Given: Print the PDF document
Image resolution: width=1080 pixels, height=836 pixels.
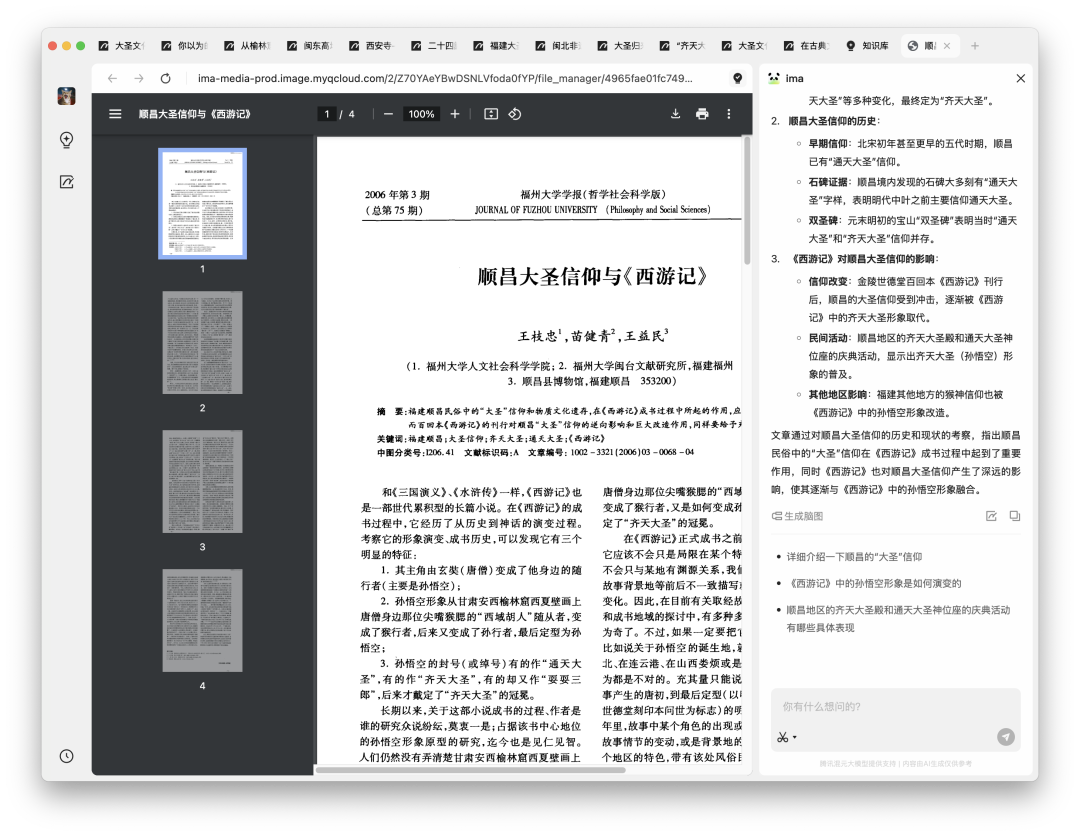Looking at the screenshot, I should (x=702, y=114).
